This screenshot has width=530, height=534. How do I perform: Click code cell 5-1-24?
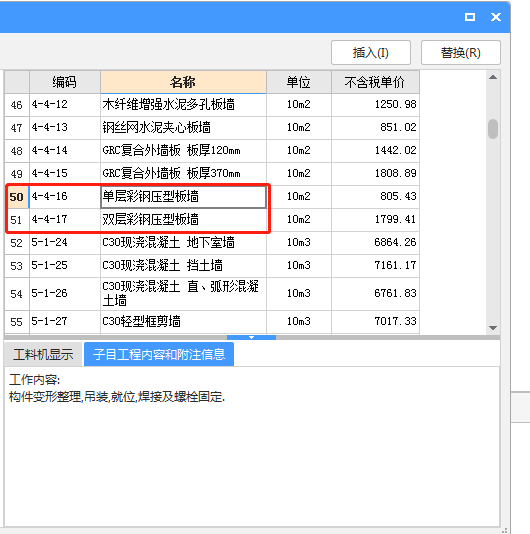click(65, 243)
